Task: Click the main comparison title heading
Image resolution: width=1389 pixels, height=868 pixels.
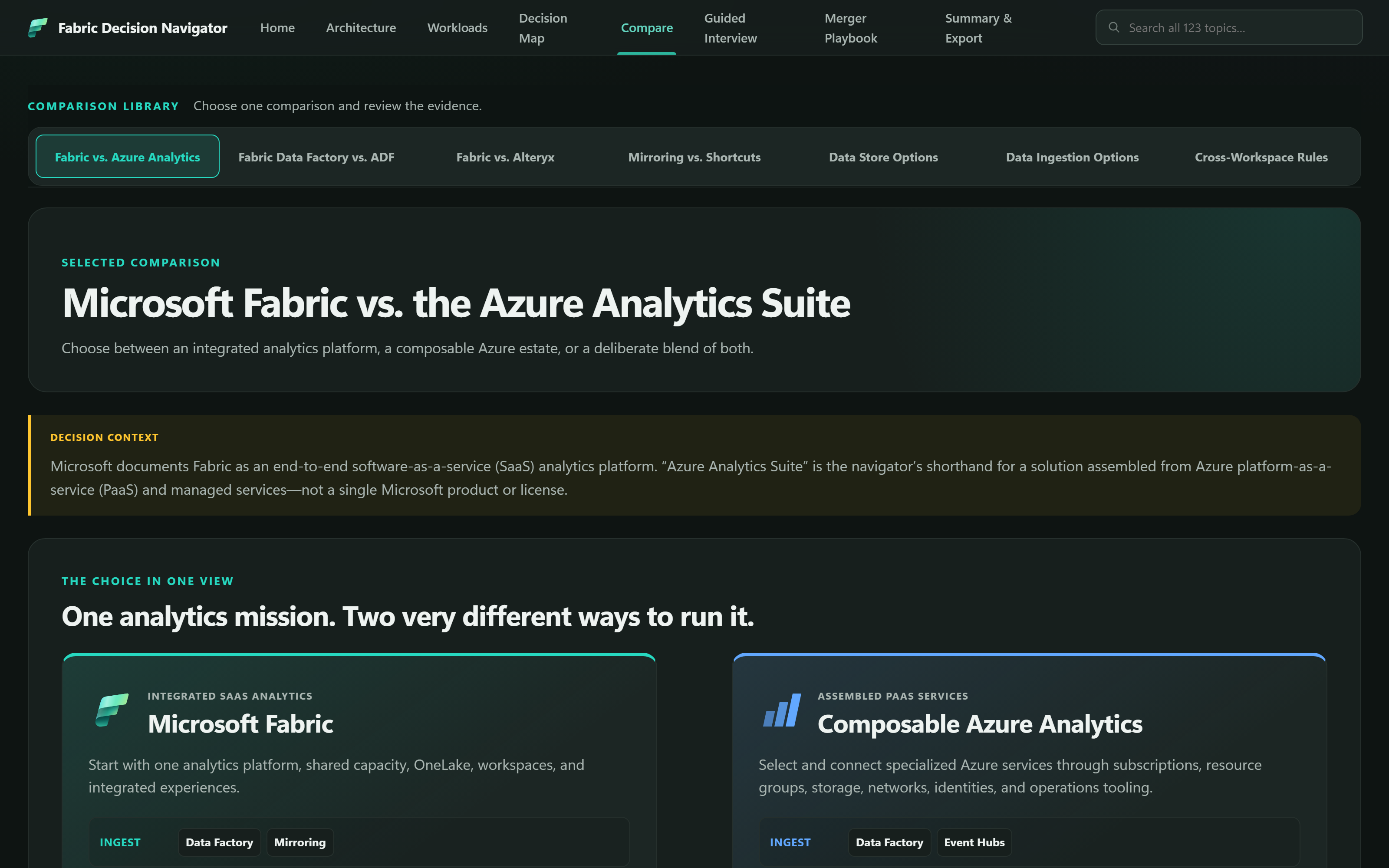Action: click(x=456, y=303)
